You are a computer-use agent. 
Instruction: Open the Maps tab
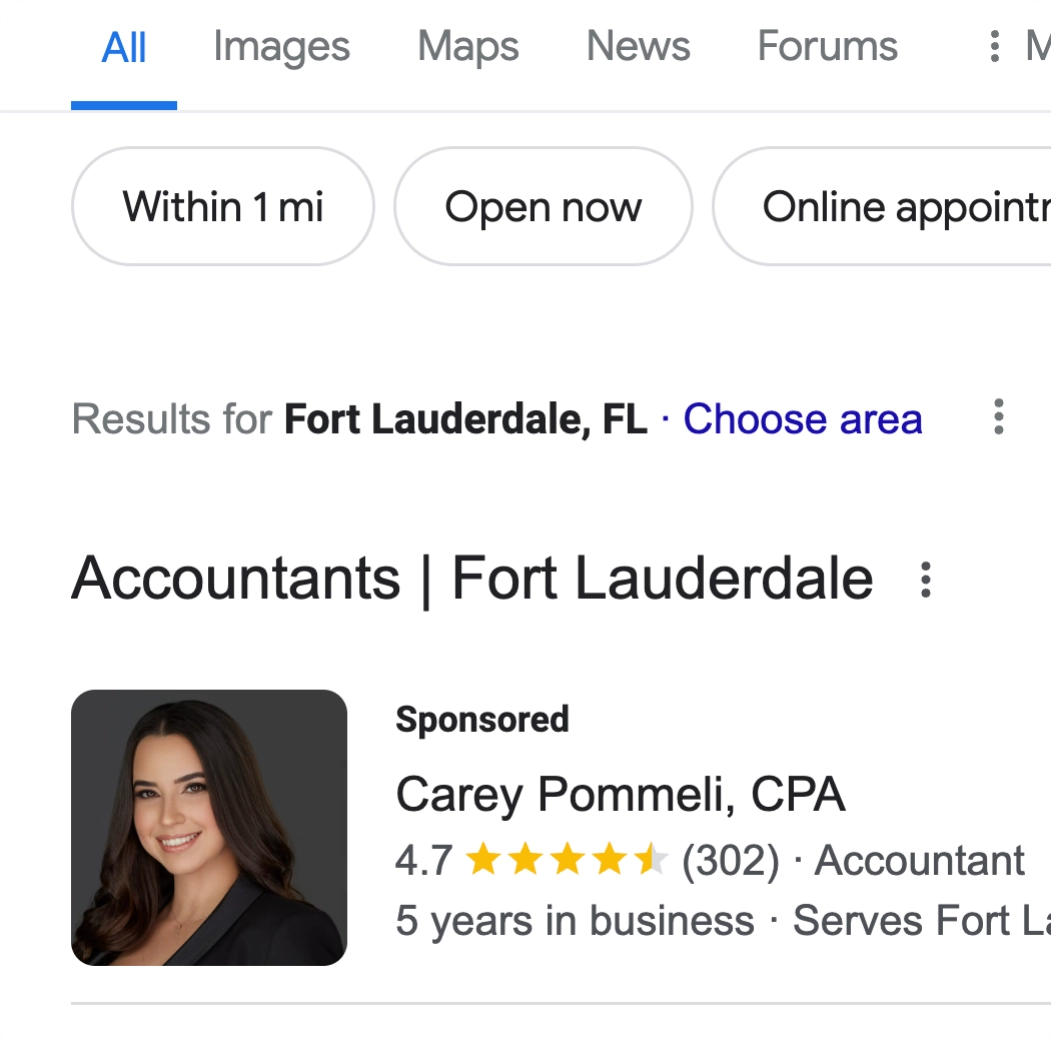(x=468, y=47)
